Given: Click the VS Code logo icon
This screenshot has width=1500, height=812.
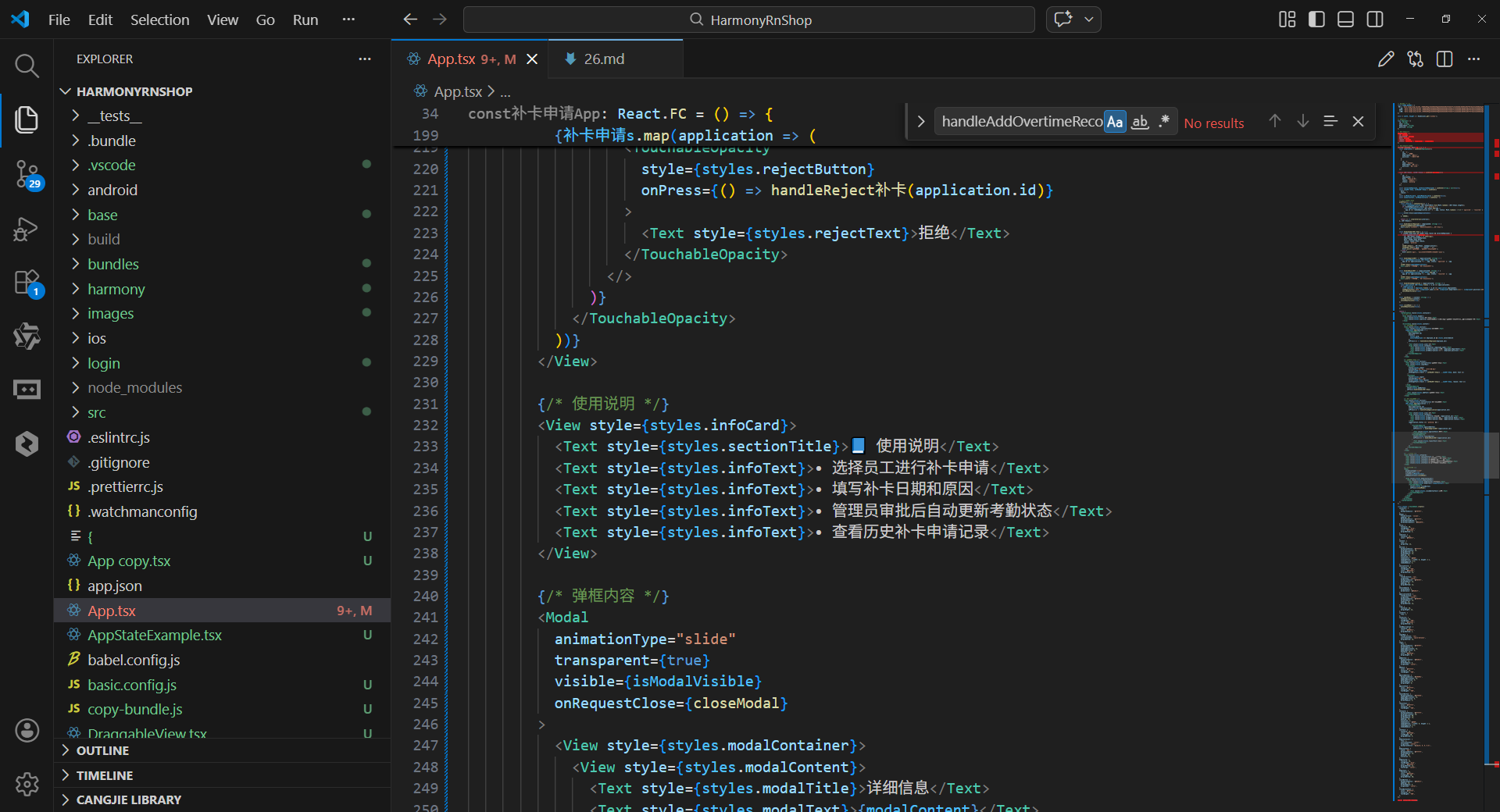Looking at the screenshot, I should coord(20,20).
